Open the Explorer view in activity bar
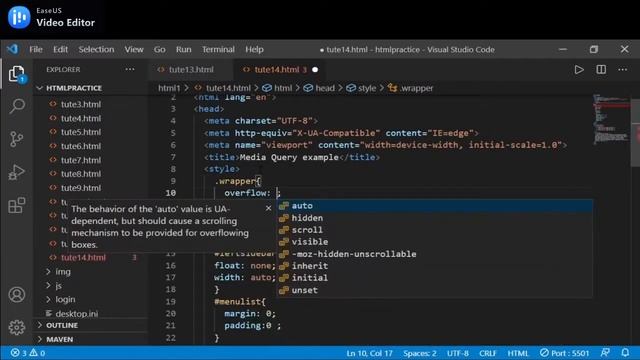 (x=17, y=74)
